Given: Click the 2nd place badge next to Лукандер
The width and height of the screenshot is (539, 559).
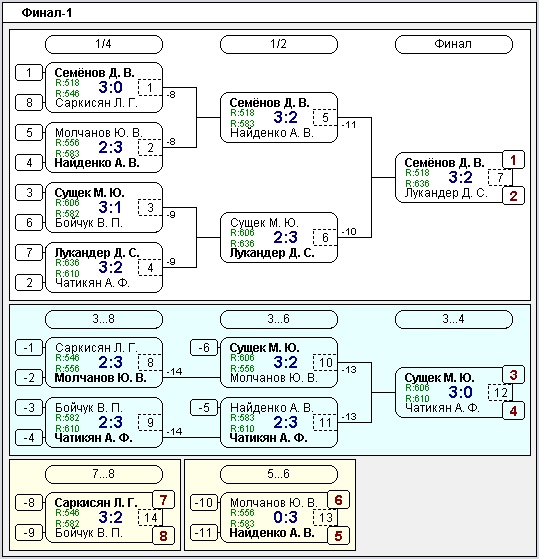Looking at the screenshot, I should [x=513, y=195].
